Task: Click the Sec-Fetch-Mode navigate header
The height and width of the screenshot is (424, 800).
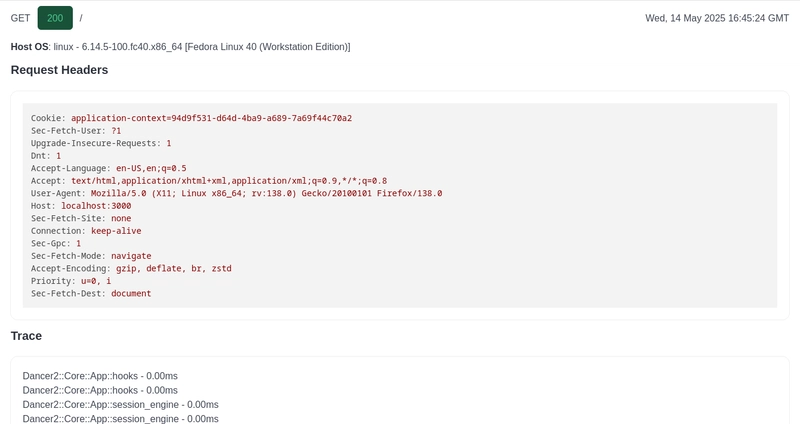Action: (x=91, y=256)
